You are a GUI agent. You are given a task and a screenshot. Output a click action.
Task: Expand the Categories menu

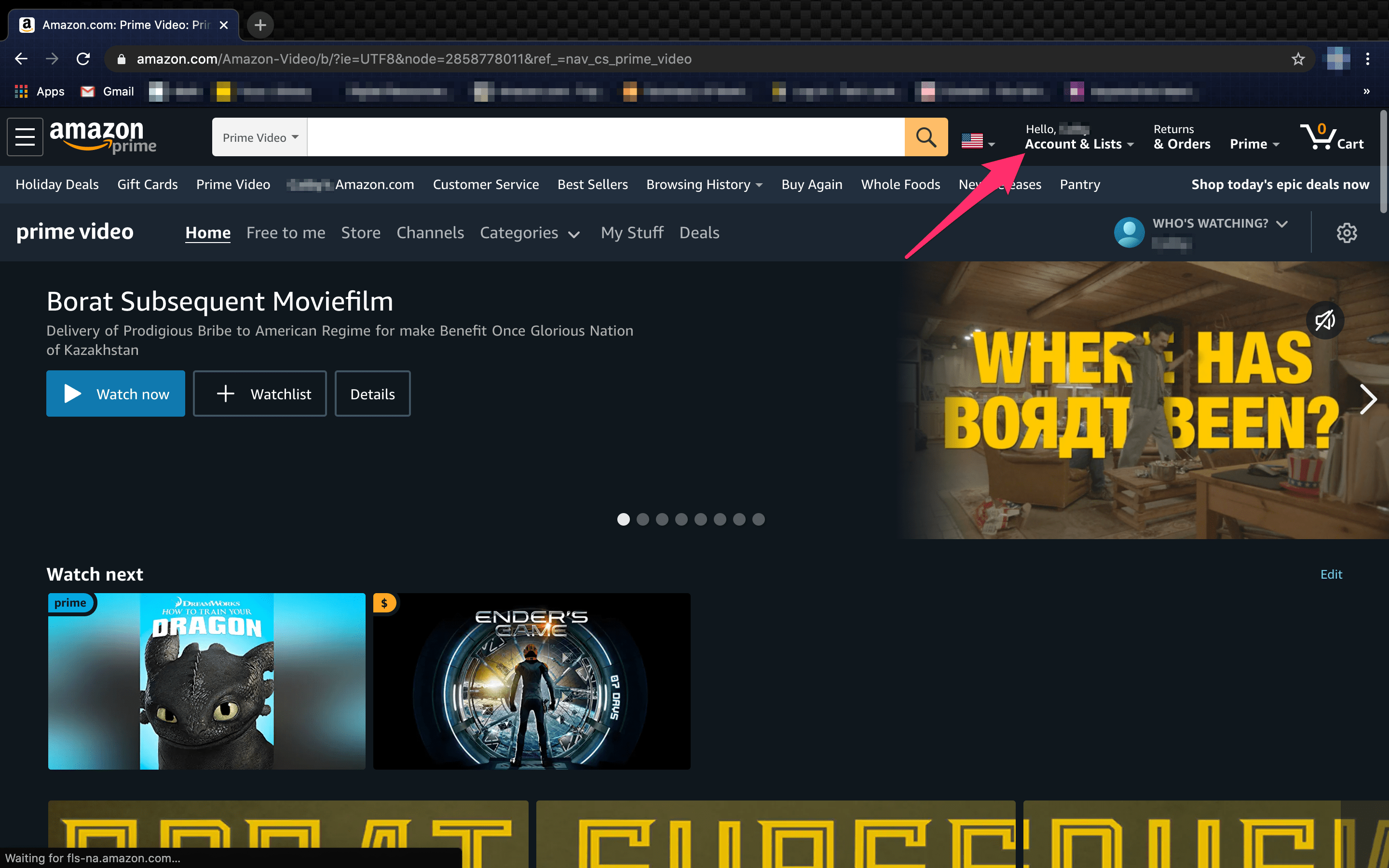(529, 233)
